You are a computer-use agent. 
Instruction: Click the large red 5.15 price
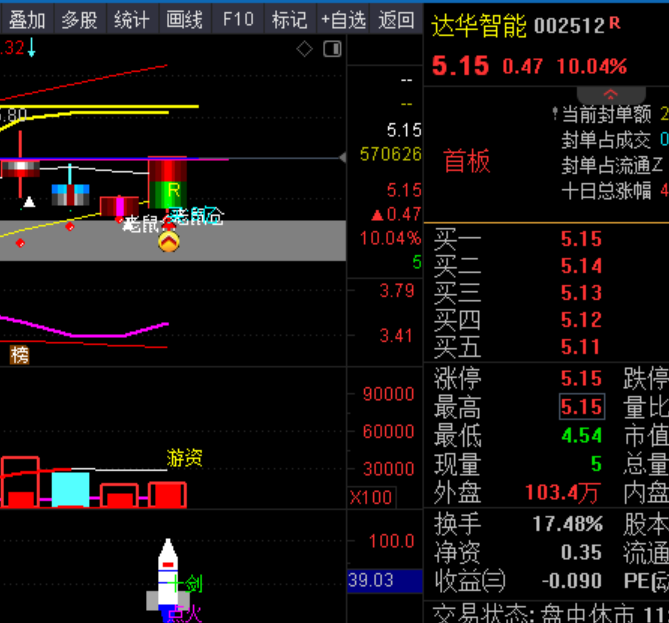click(x=460, y=66)
